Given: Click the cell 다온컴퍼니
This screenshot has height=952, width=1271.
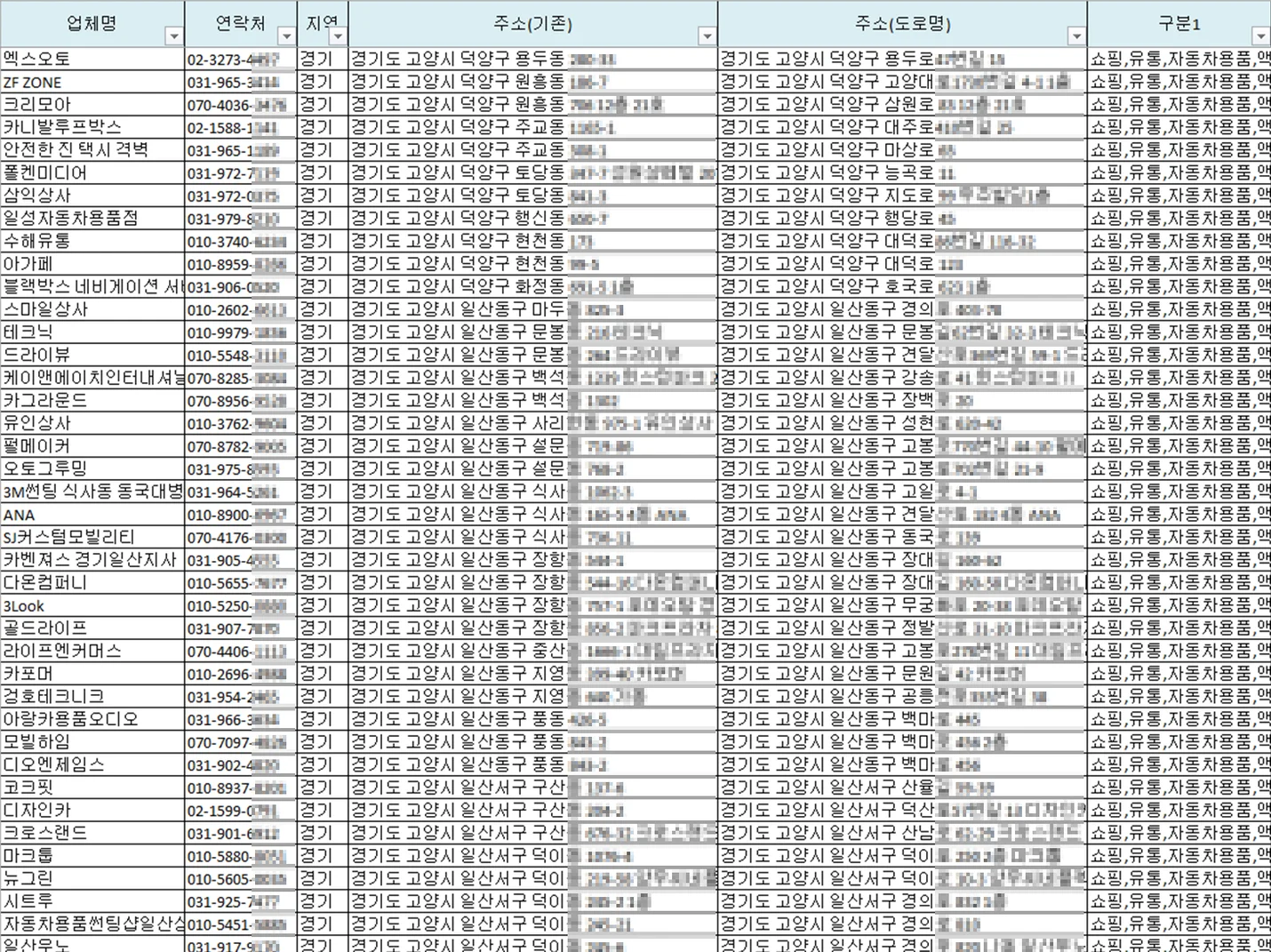Looking at the screenshot, I should 92,582.
